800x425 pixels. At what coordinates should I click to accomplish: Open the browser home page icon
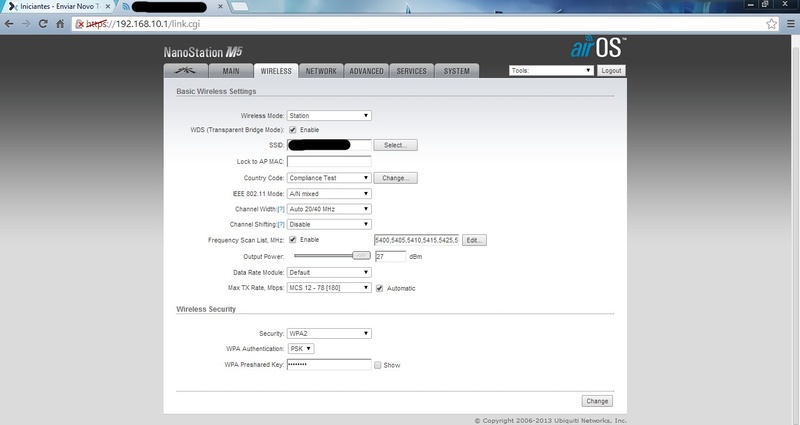point(60,24)
